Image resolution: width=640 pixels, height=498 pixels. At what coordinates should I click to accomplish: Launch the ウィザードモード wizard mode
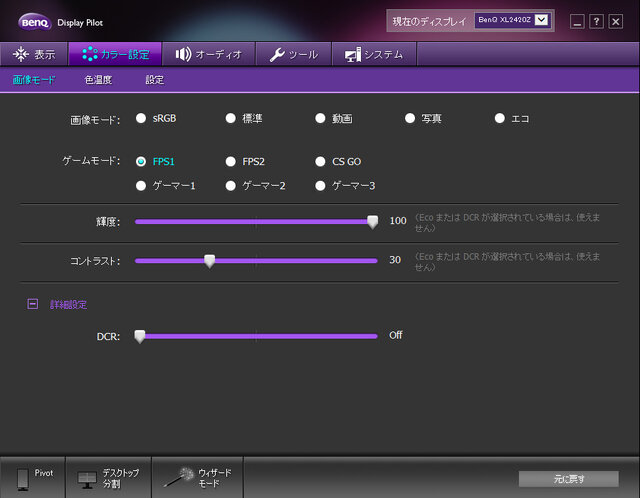198,478
